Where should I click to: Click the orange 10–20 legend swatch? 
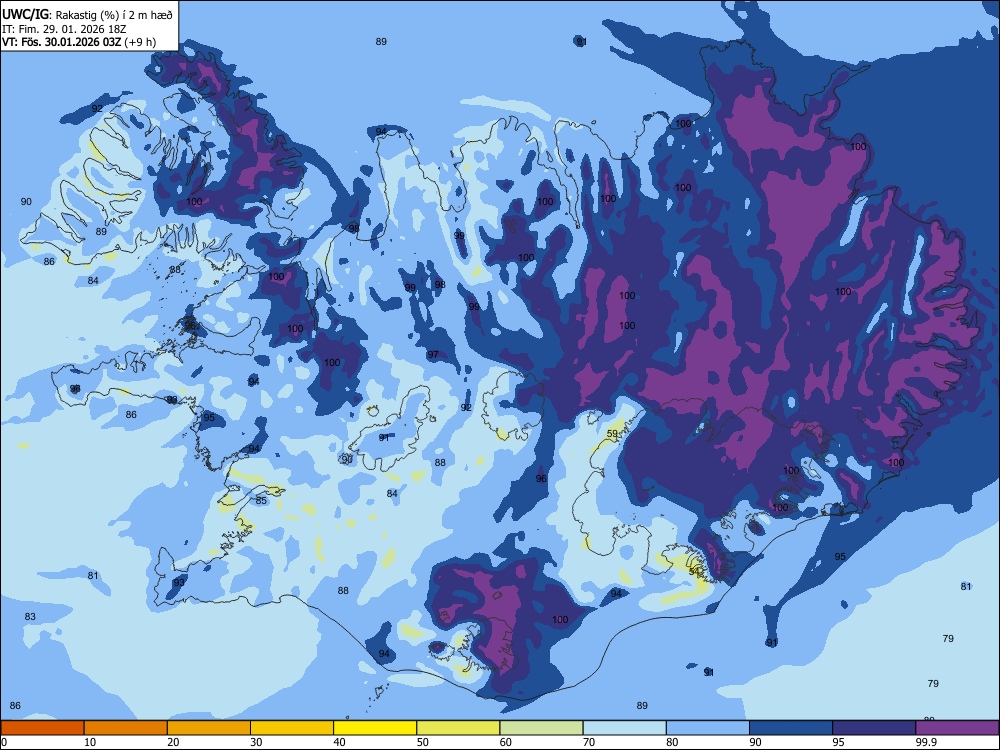point(126,728)
